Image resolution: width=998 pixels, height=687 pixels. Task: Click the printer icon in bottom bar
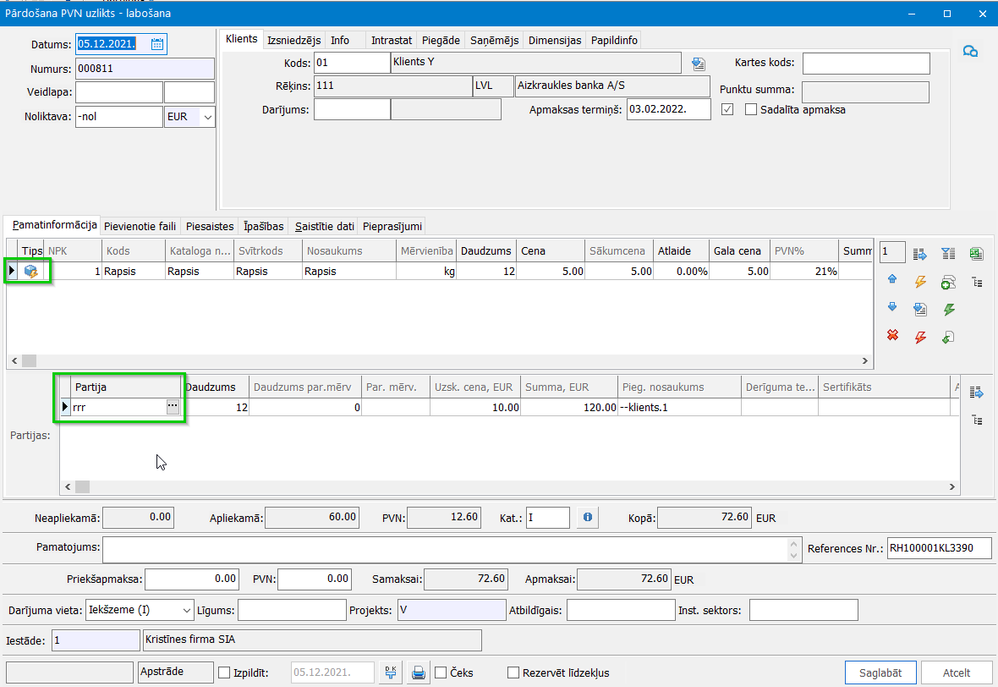[x=419, y=673]
